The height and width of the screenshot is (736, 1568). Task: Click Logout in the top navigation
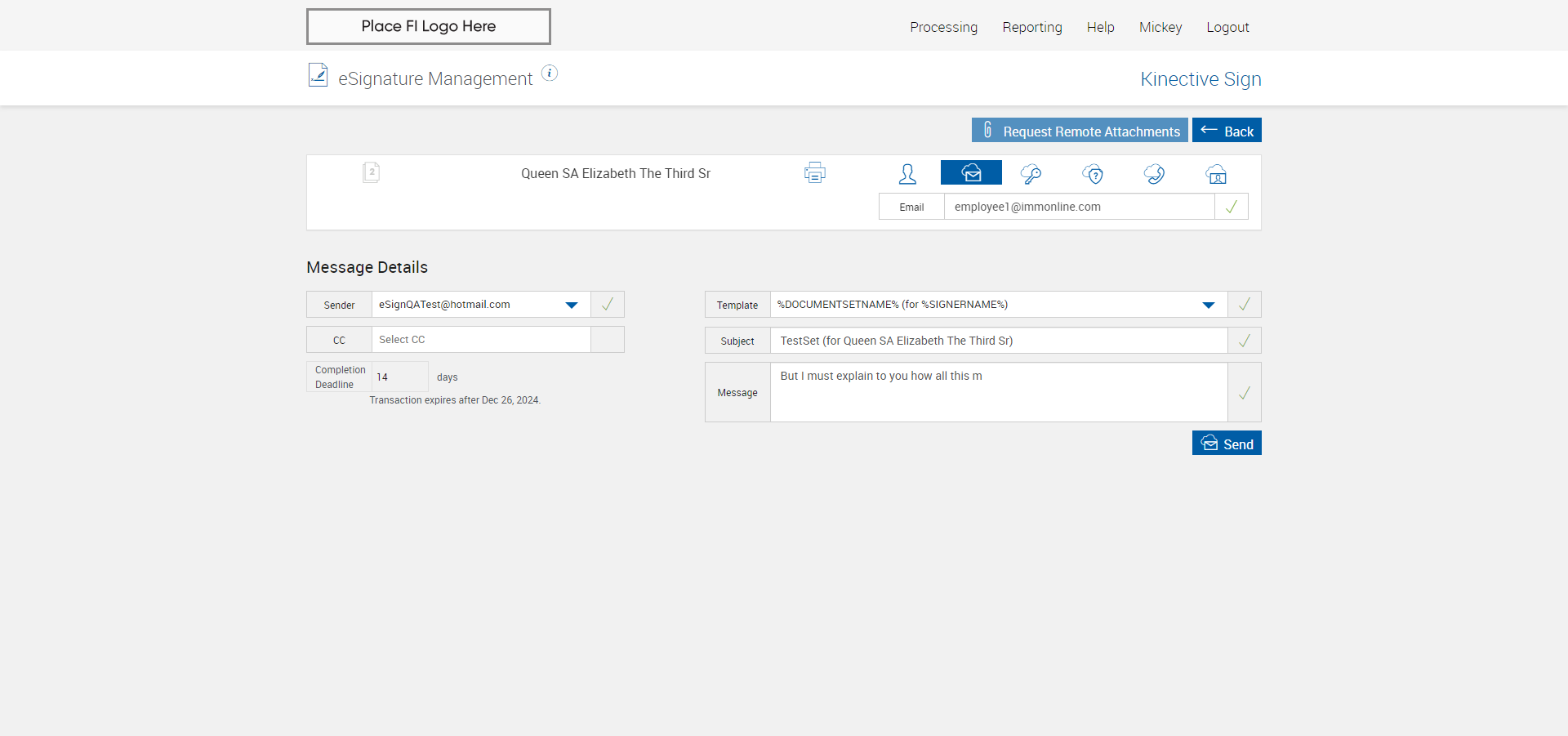coord(1227,27)
